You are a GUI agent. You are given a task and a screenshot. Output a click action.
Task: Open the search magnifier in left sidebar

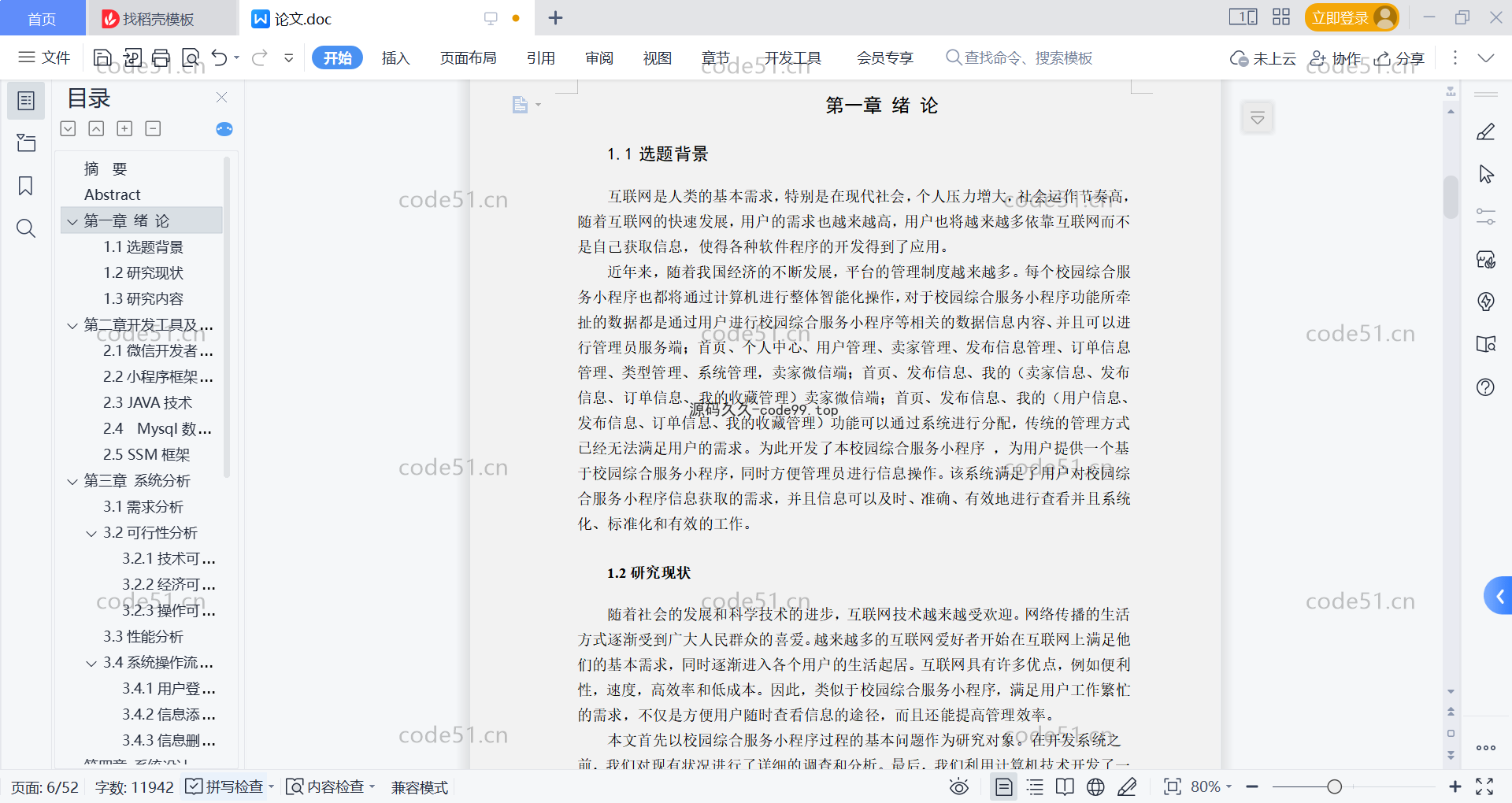pos(26,228)
